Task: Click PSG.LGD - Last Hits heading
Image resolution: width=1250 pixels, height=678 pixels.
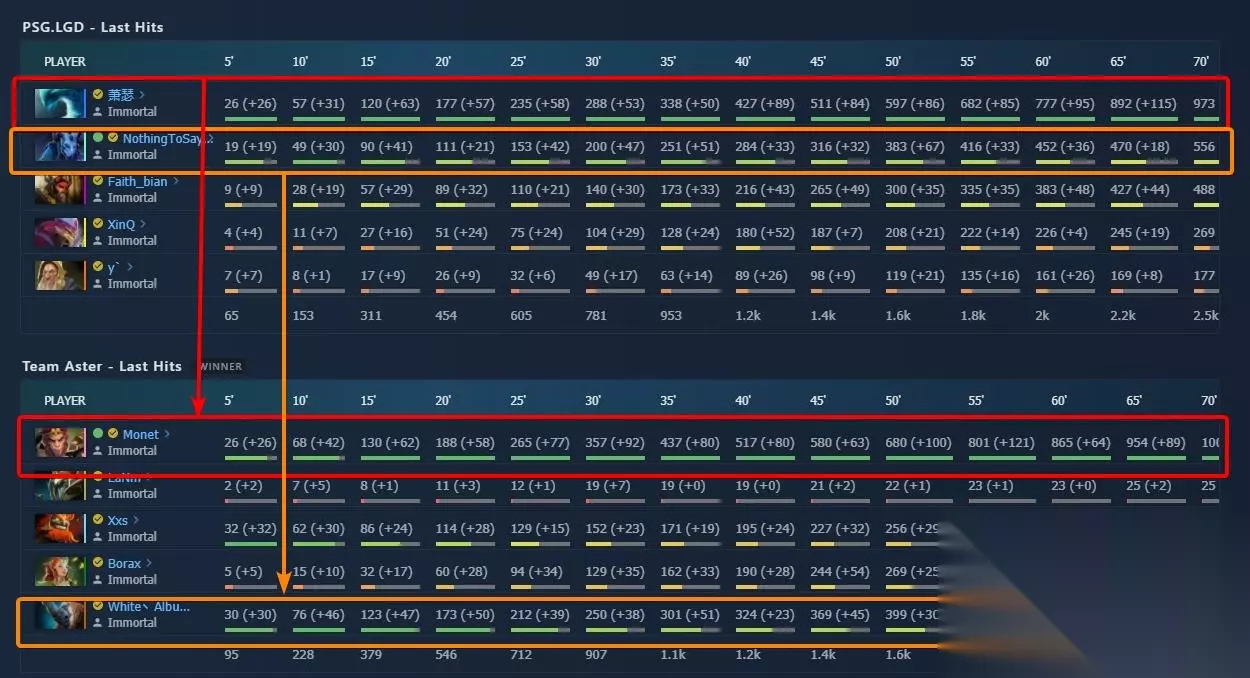Action: [x=93, y=27]
